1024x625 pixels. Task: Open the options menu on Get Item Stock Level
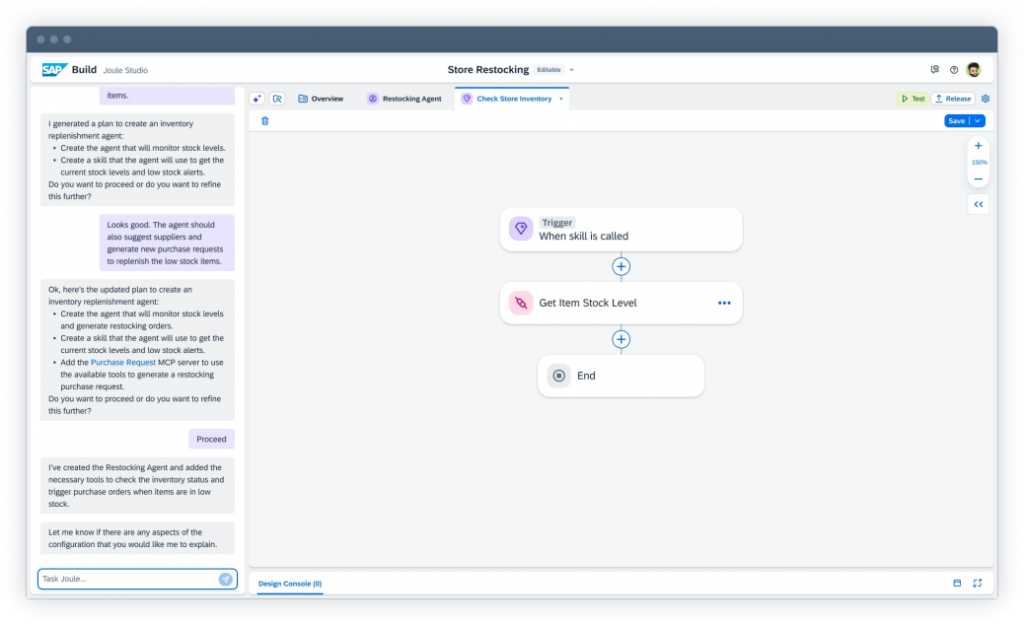724,303
